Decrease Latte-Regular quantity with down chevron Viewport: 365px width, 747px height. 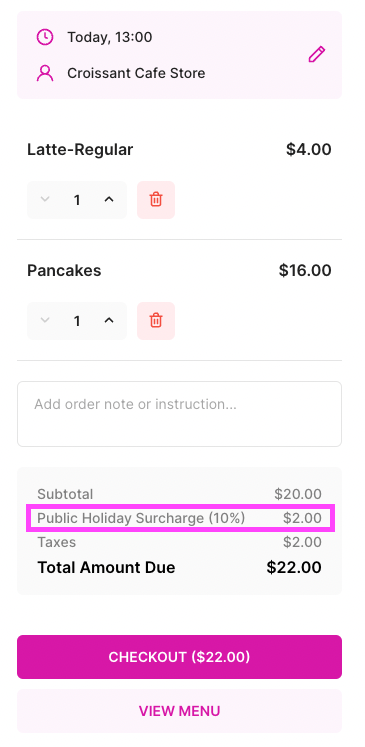[45, 200]
